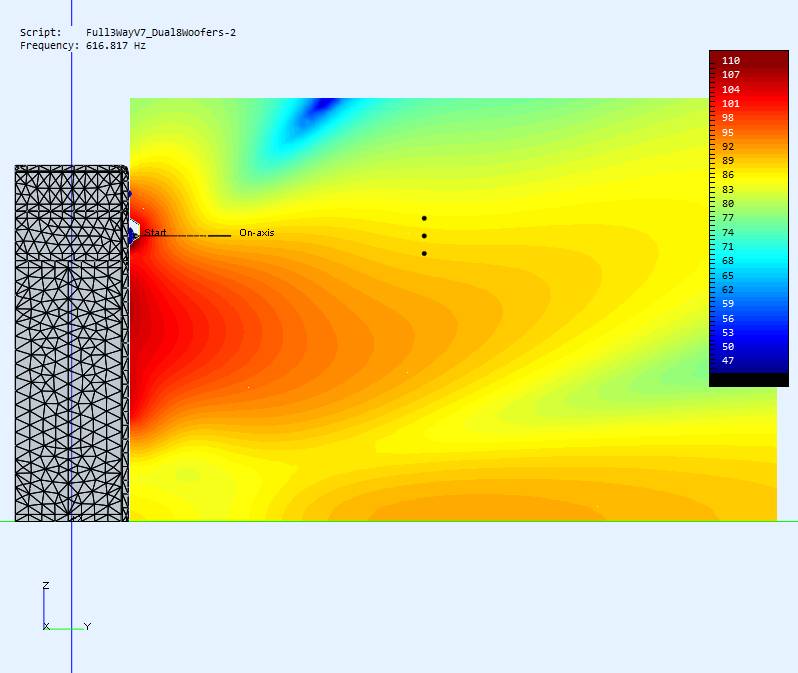Click the 65 value on color legend
The height and width of the screenshot is (673, 798).
point(728,275)
